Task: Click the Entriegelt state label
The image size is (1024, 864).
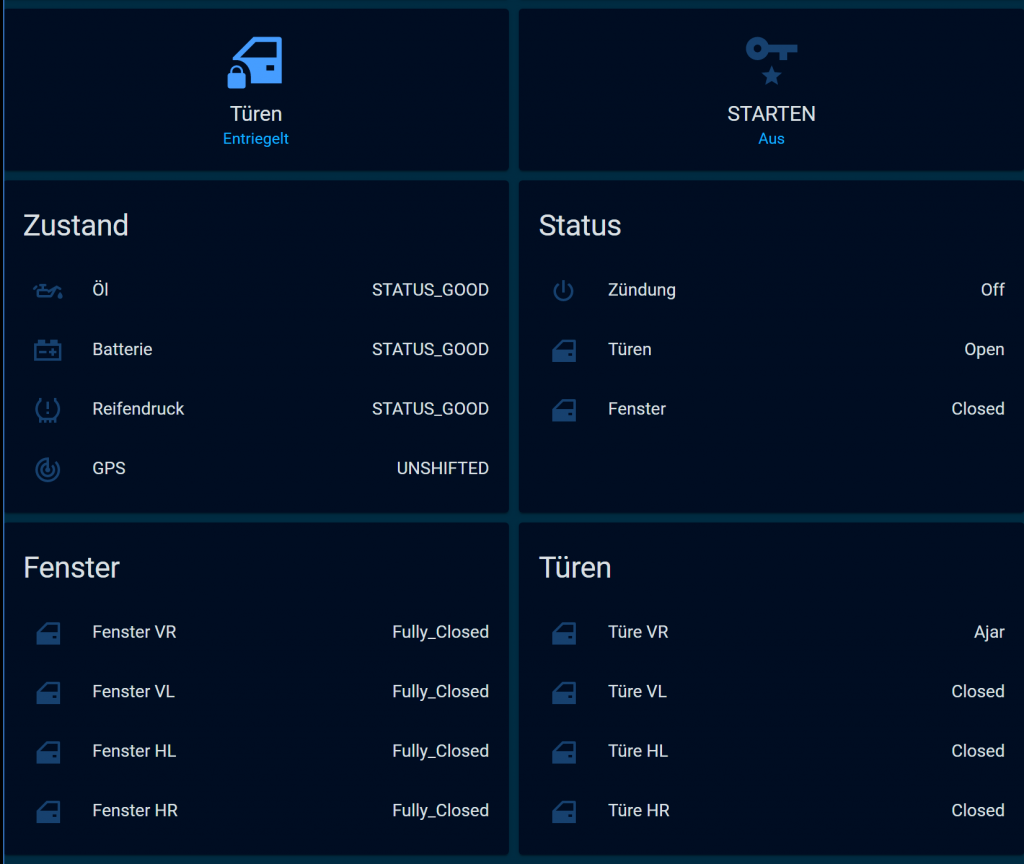Action: tap(256, 139)
